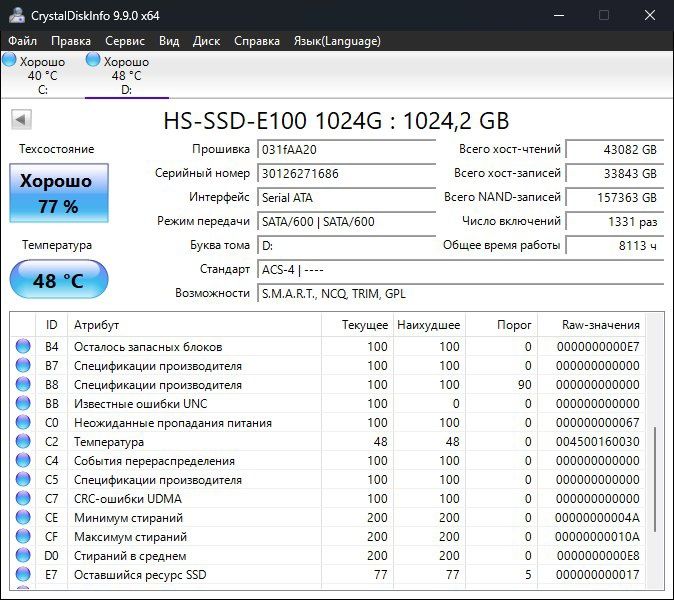
Task: Select row Осталось запасных блоков
Action: pos(328,346)
